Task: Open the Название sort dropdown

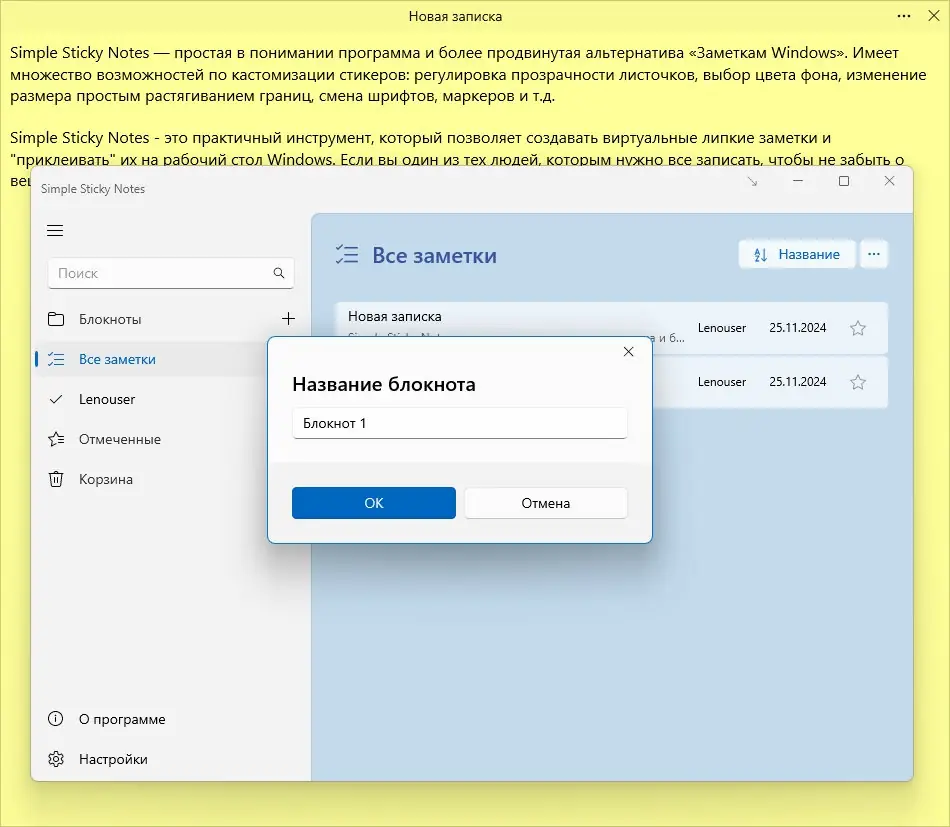Action: [x=797, y=254]
